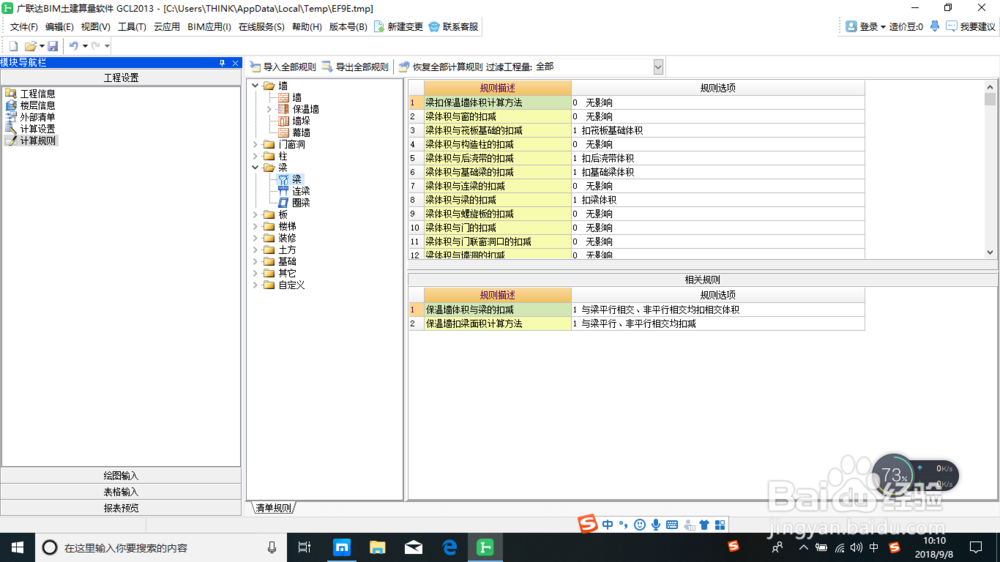Click option 扣筏板基础体积 cell
The height and width of the screenshot is (562, 1000).
point(718,131)
